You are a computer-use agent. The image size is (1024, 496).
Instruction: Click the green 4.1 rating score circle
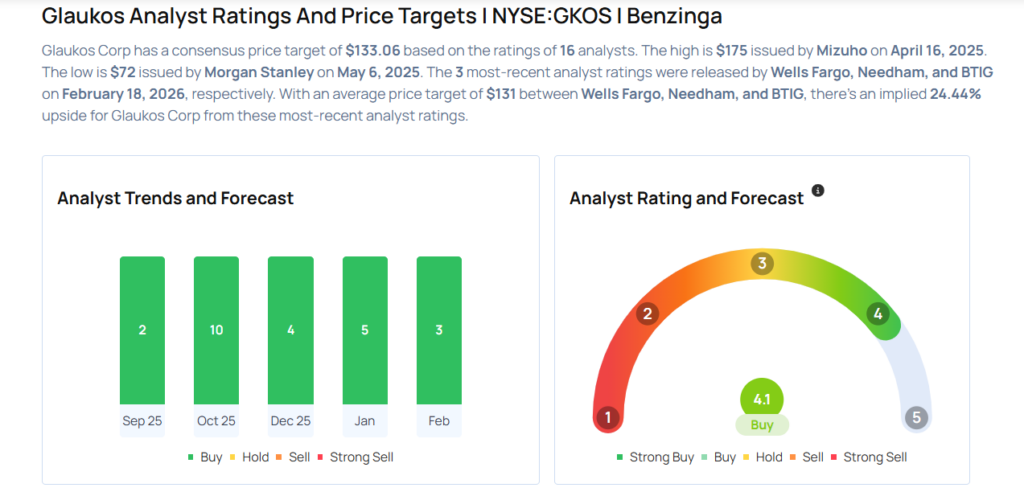pos(762,399)
